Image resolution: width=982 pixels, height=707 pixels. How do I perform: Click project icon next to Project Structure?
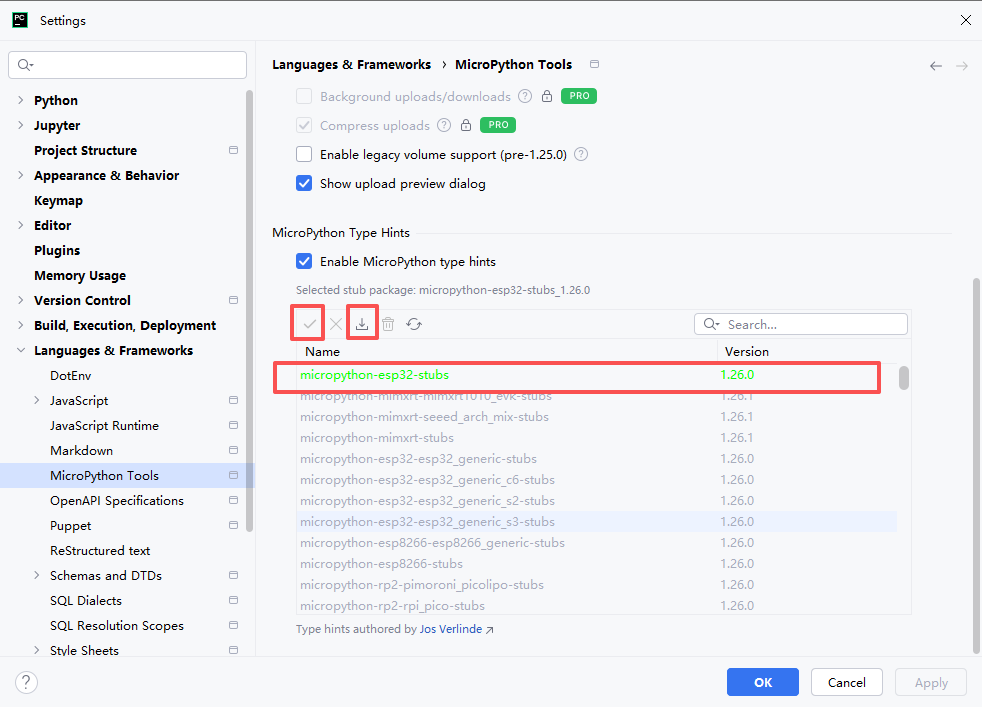pyautogui.click(x=234, y=150)
